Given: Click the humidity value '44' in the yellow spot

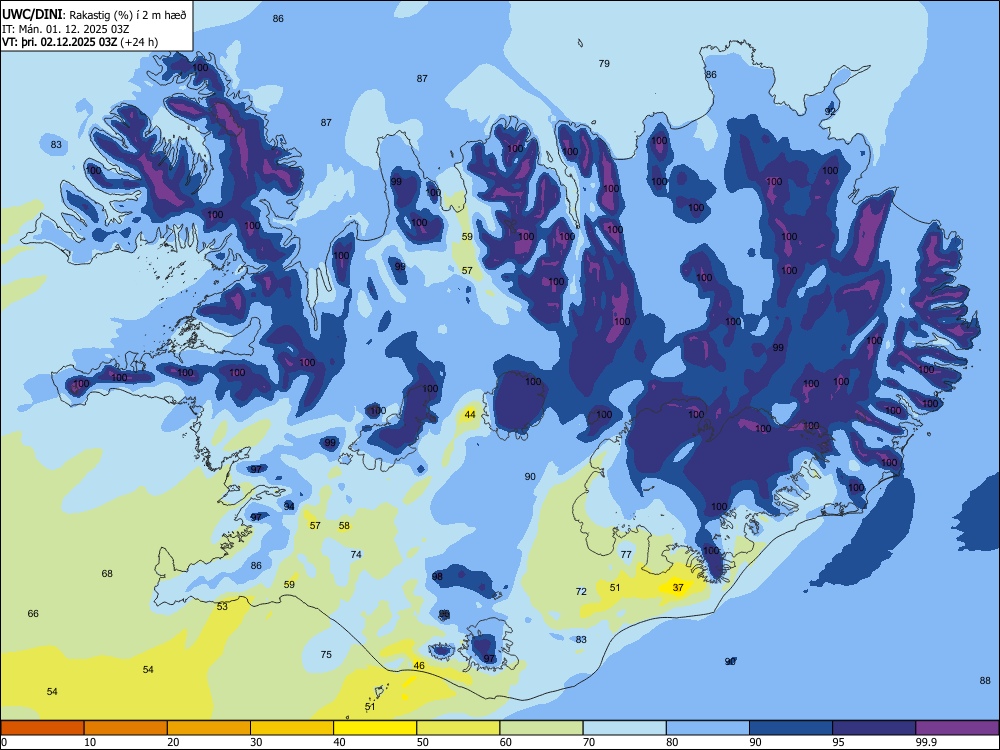Looking at the screenshot, I should pyautogui.click(x=470, y=415).
